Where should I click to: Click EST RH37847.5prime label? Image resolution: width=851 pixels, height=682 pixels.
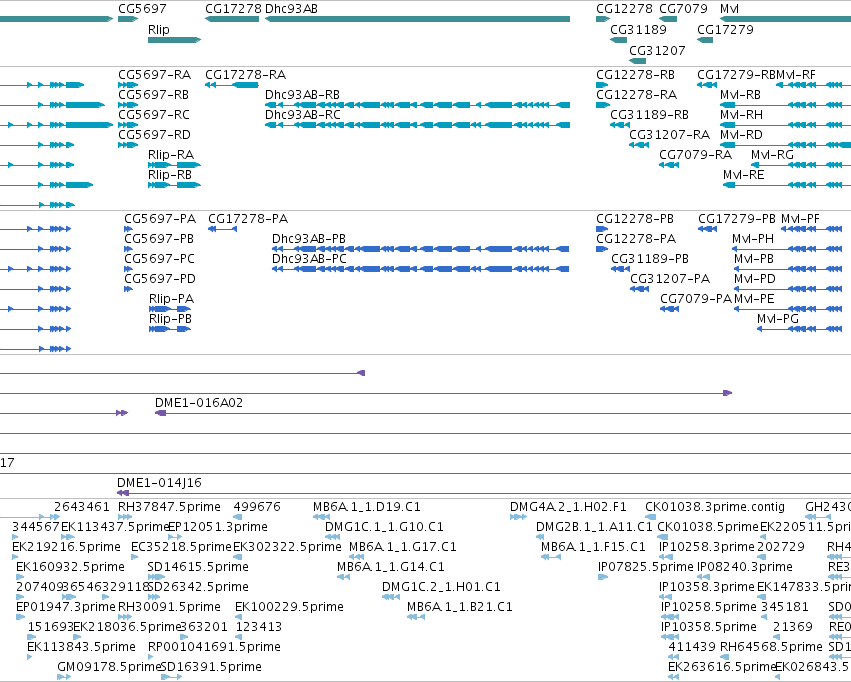(169, 507)
